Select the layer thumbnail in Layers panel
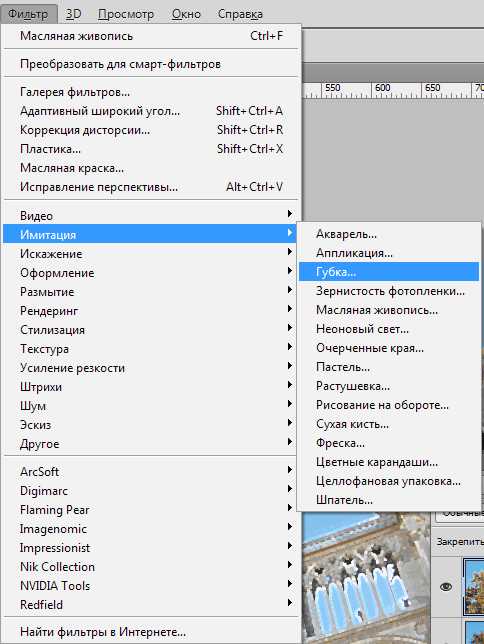Image resolution: width=484 pixels, height=644 pixels. tap(474, 587)
